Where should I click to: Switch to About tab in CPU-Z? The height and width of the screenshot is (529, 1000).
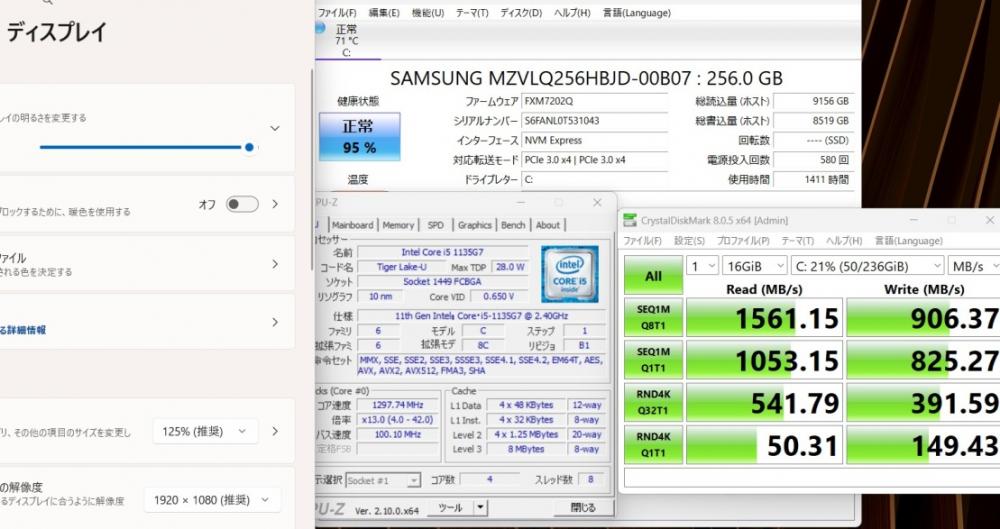click(548, 225)
